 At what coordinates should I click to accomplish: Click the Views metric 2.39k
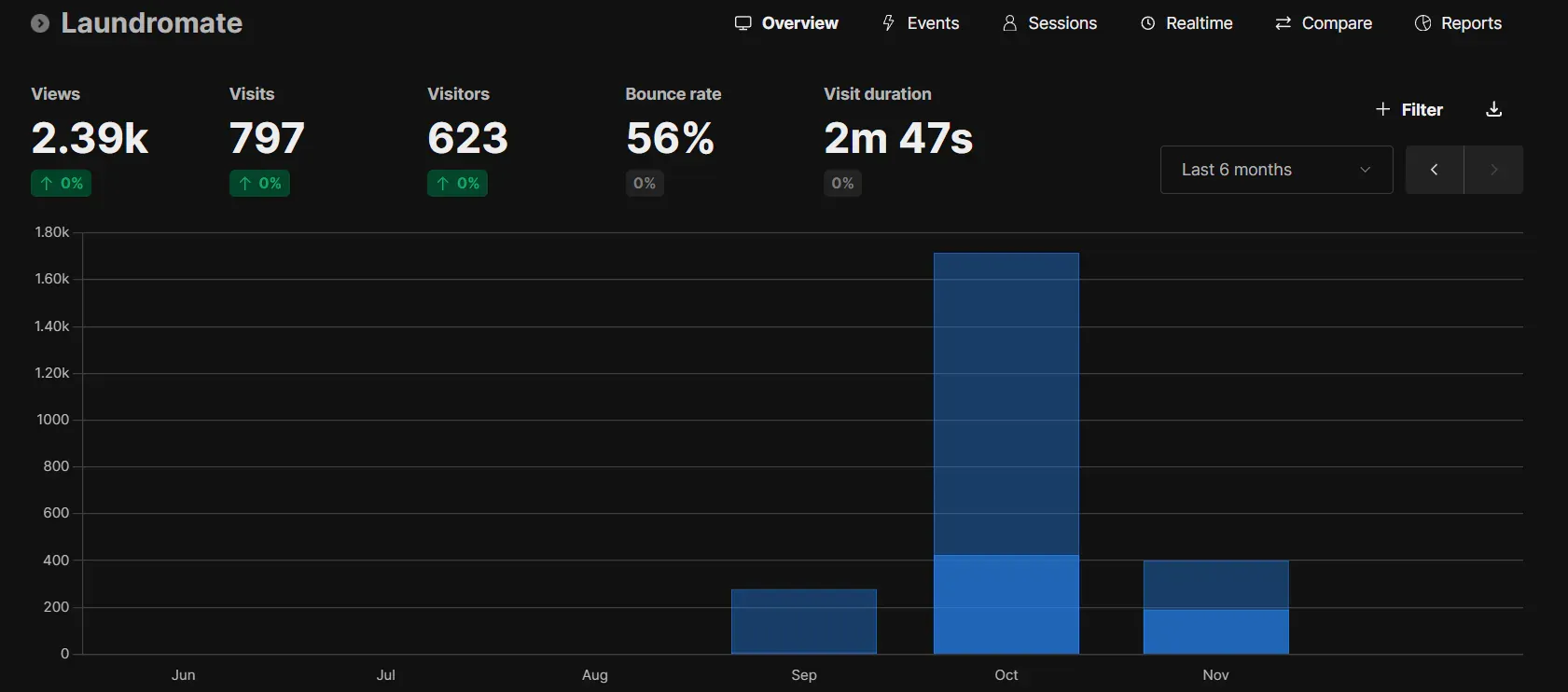tap(90, 139)
